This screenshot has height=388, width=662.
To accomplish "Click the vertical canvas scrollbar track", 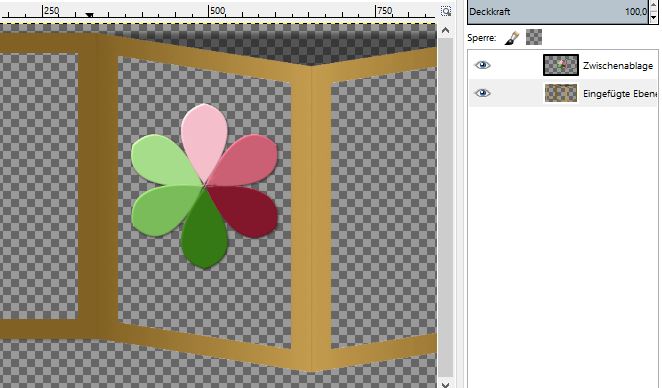I will click(445, 207).
